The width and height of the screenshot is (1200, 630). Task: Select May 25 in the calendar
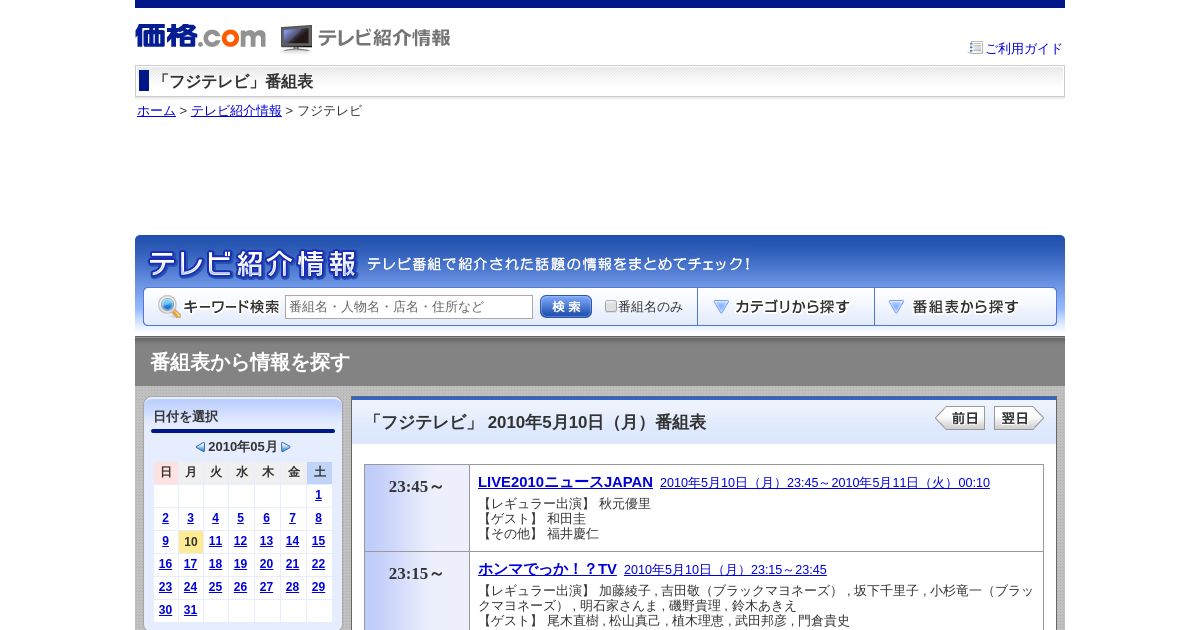215,587
